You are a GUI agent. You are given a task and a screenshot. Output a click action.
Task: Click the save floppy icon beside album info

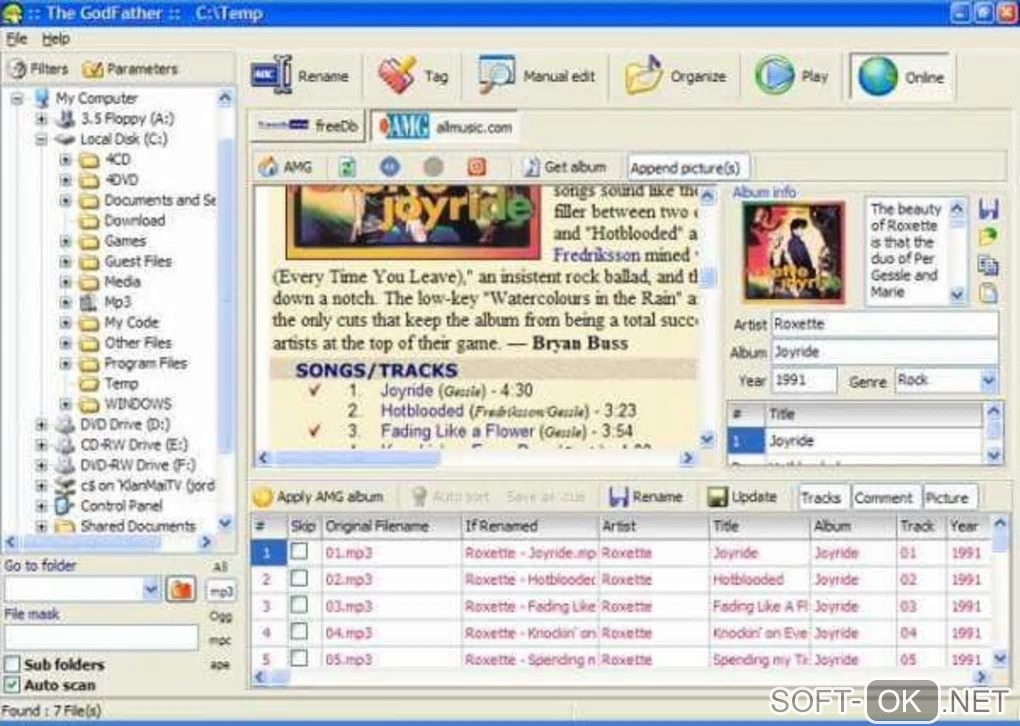988,209
